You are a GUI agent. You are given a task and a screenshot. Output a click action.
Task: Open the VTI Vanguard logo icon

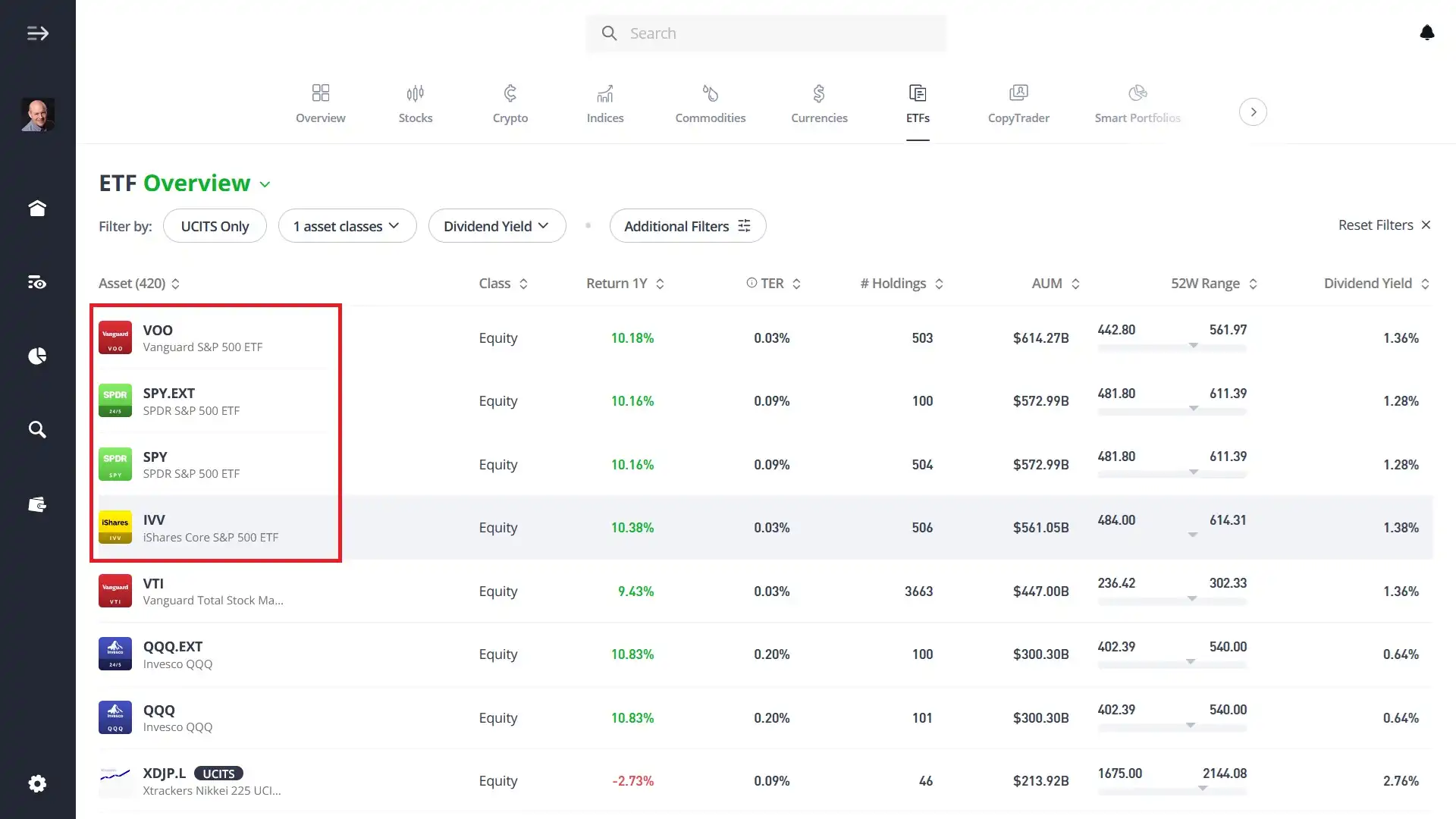tap(115, 591)
